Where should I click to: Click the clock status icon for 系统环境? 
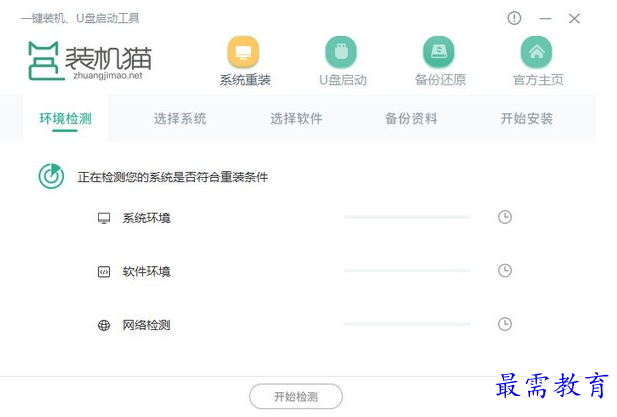505,217
